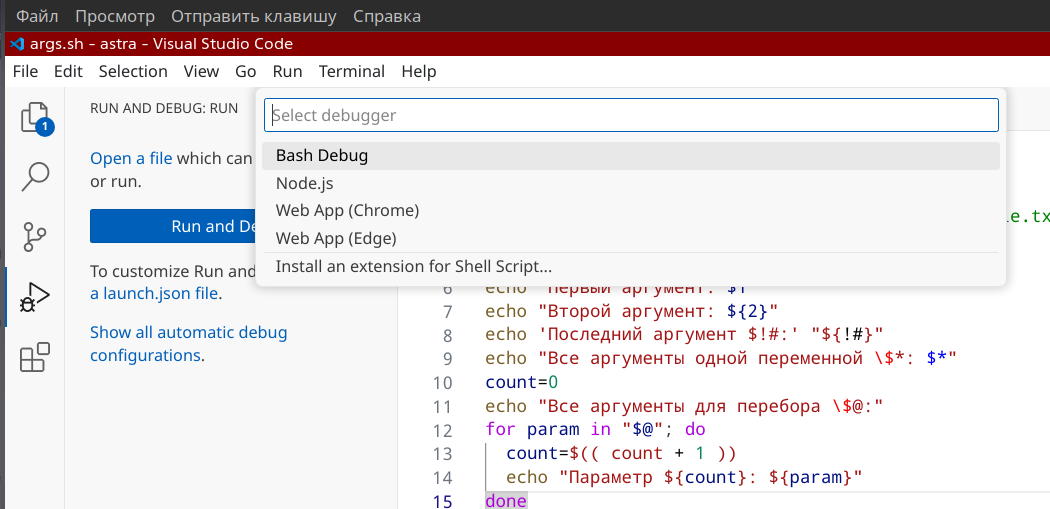
Task: Focus the Select debugger input field
Action: pyautogui.click(x=631, y=115)
